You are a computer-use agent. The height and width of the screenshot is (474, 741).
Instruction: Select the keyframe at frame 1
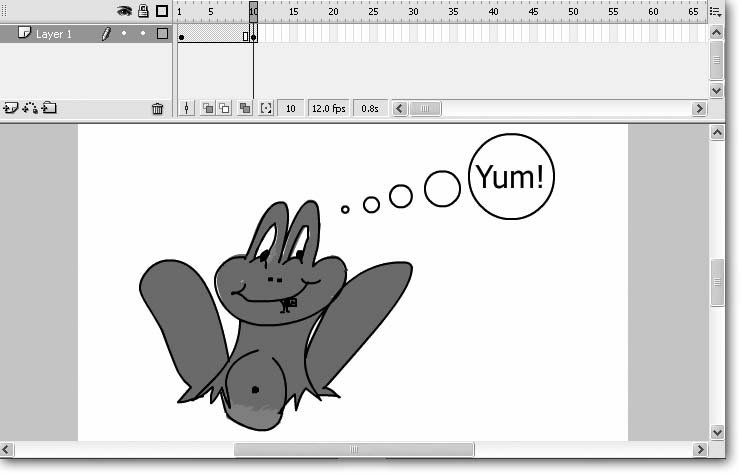181,36
